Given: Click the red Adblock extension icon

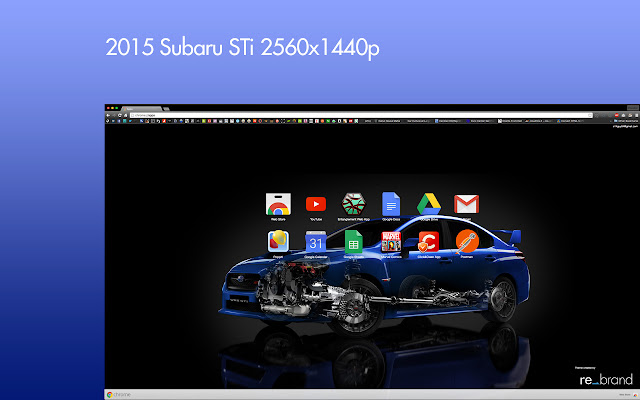Looking at the screenshot, I should 617,115.
